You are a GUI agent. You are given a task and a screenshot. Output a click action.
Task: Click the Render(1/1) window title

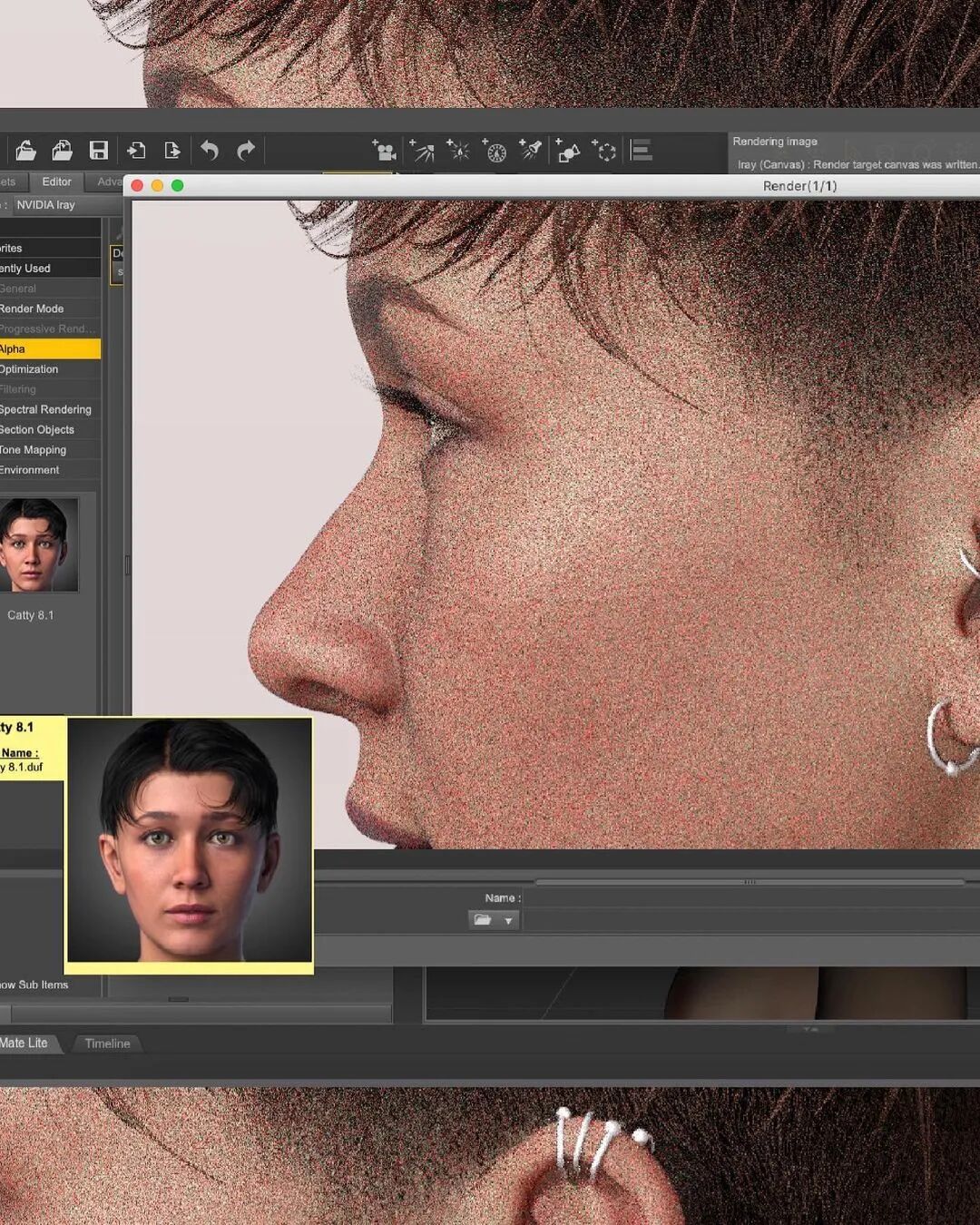coord(799,186)
